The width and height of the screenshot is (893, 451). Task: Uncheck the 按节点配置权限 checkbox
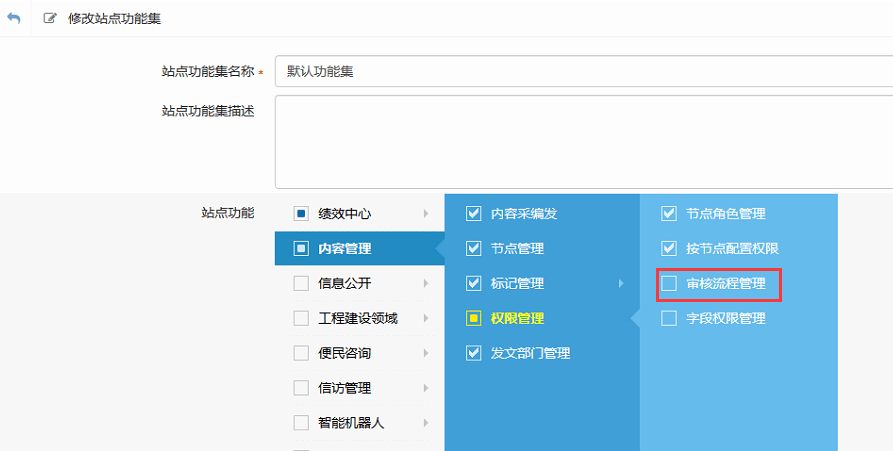point(669,248)
